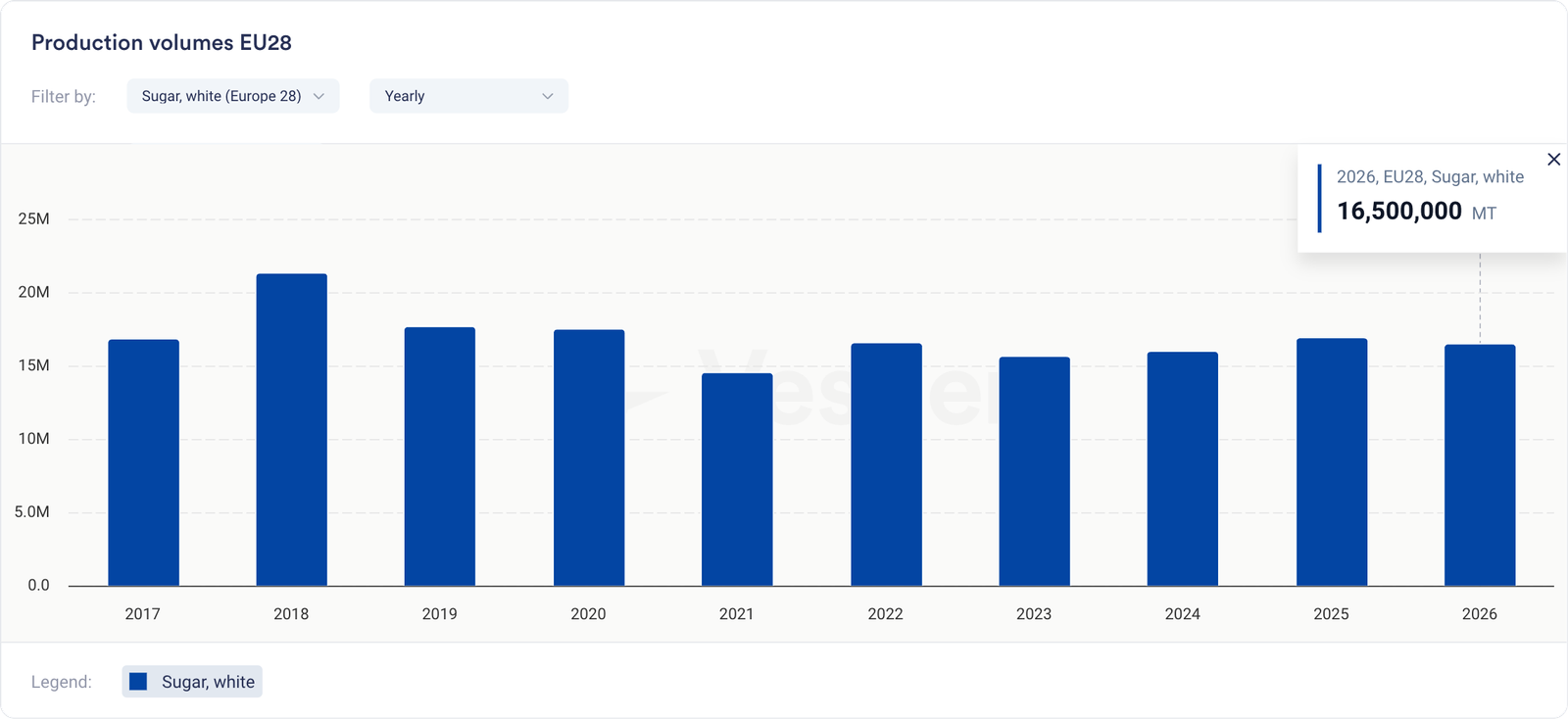Click the 2019 production bar
Image resolution: width=1568 pixels, height=719 pixels.
440,456
